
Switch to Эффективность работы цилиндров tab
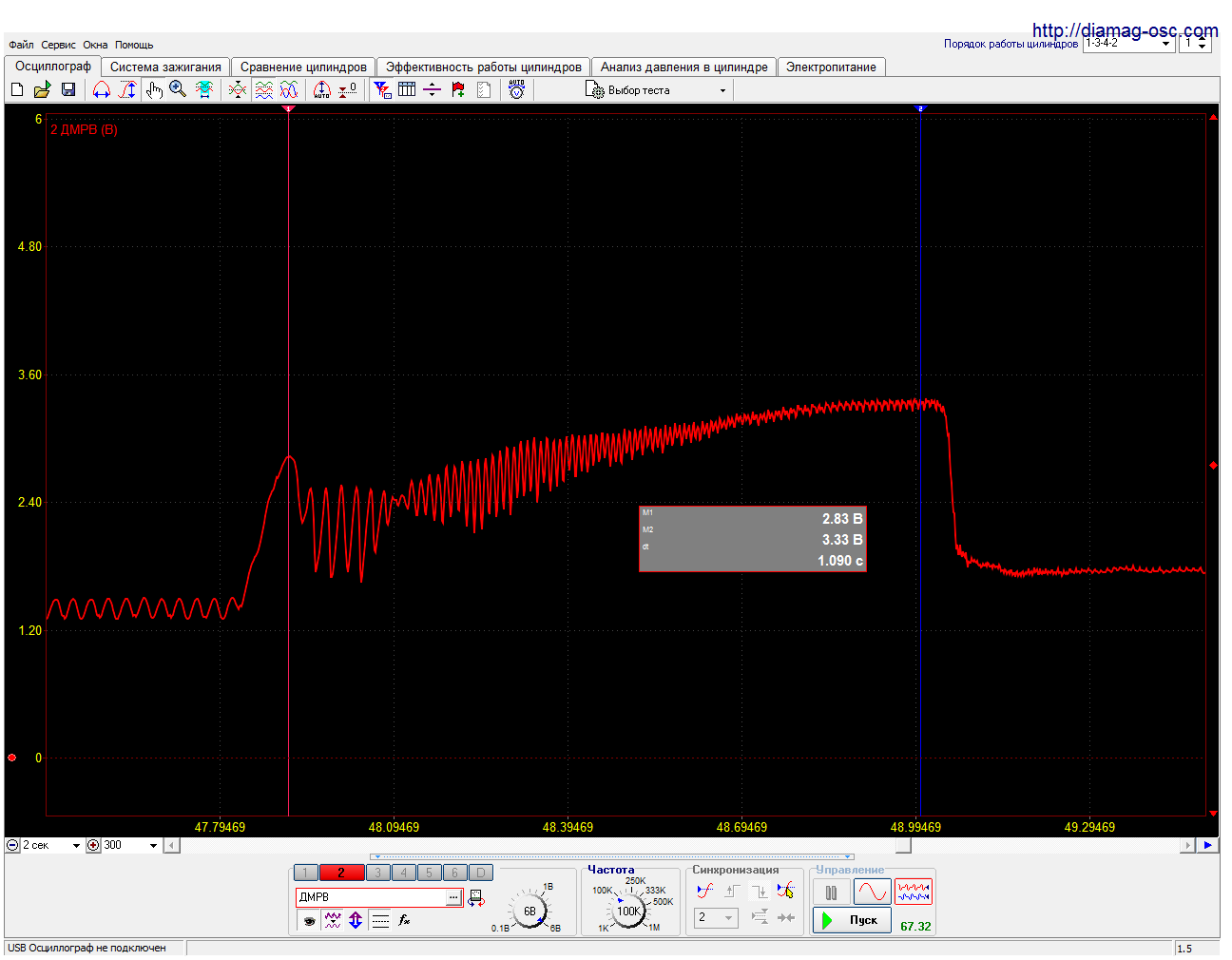pyautogui.click(x=483, y=67)
